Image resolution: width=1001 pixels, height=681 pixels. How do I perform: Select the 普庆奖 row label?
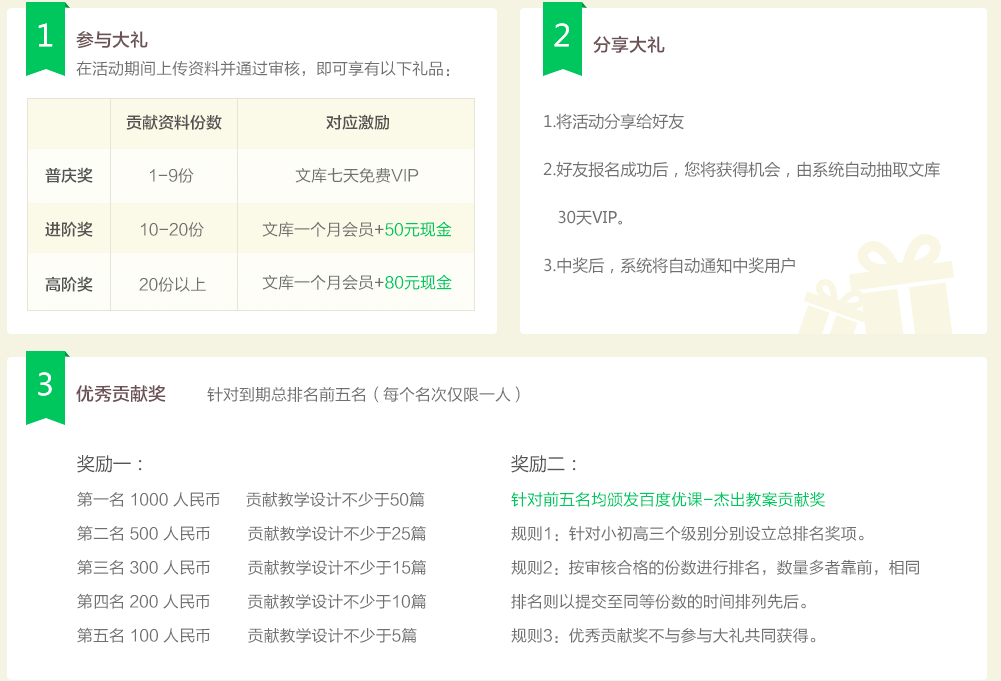click(x=69, y=176)
